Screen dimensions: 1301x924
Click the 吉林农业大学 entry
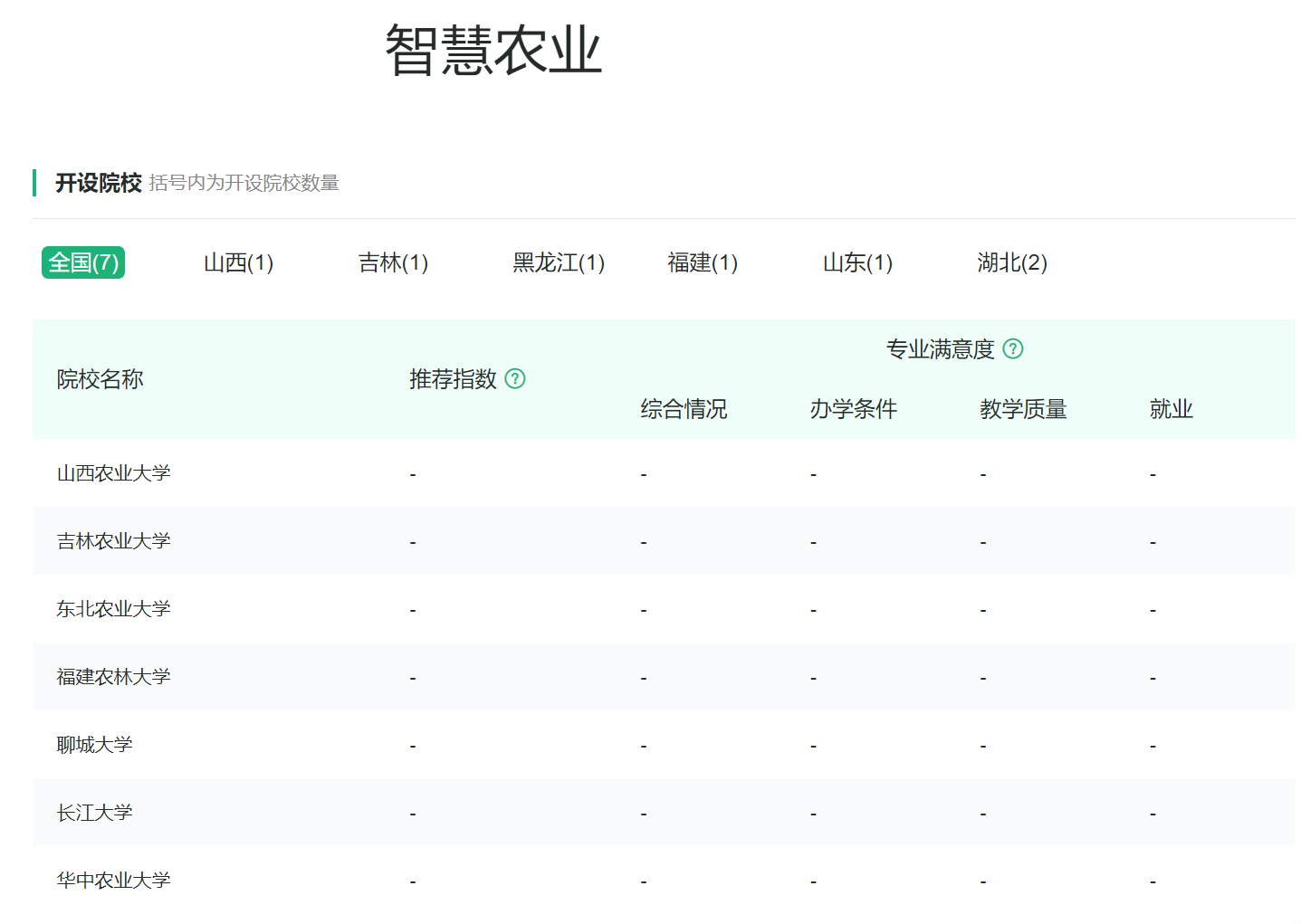tap(113, 540)
